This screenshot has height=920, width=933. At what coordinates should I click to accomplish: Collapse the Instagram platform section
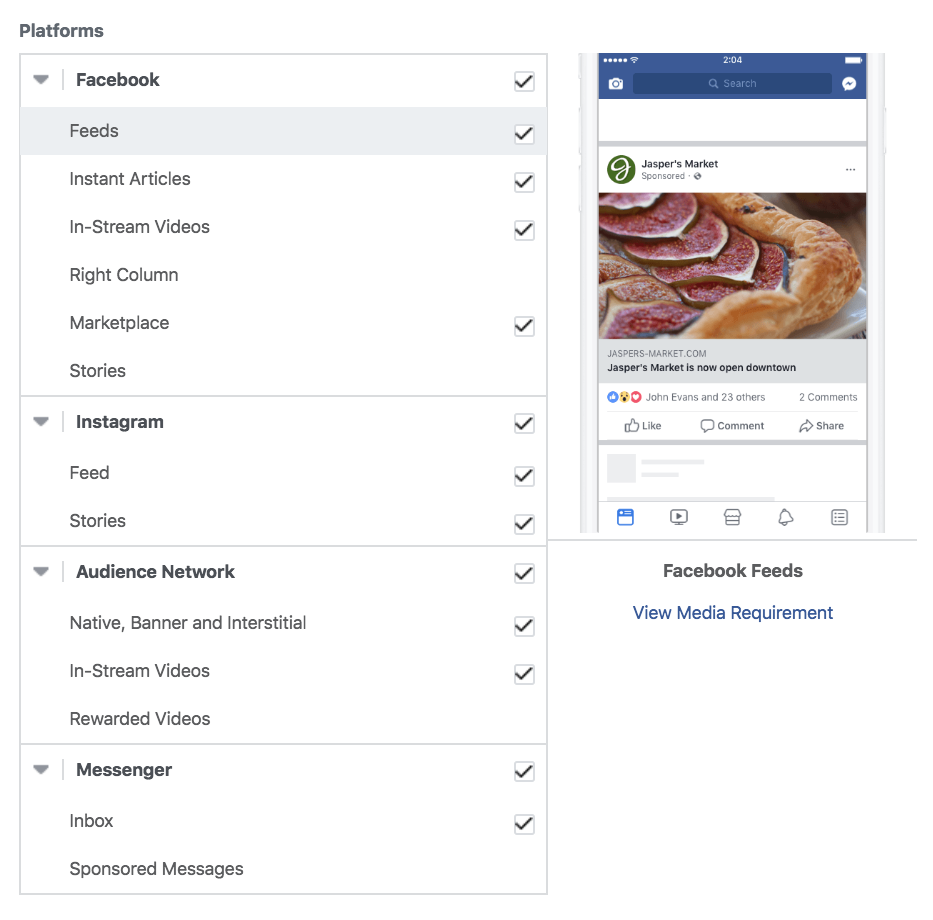pos(41,422)
